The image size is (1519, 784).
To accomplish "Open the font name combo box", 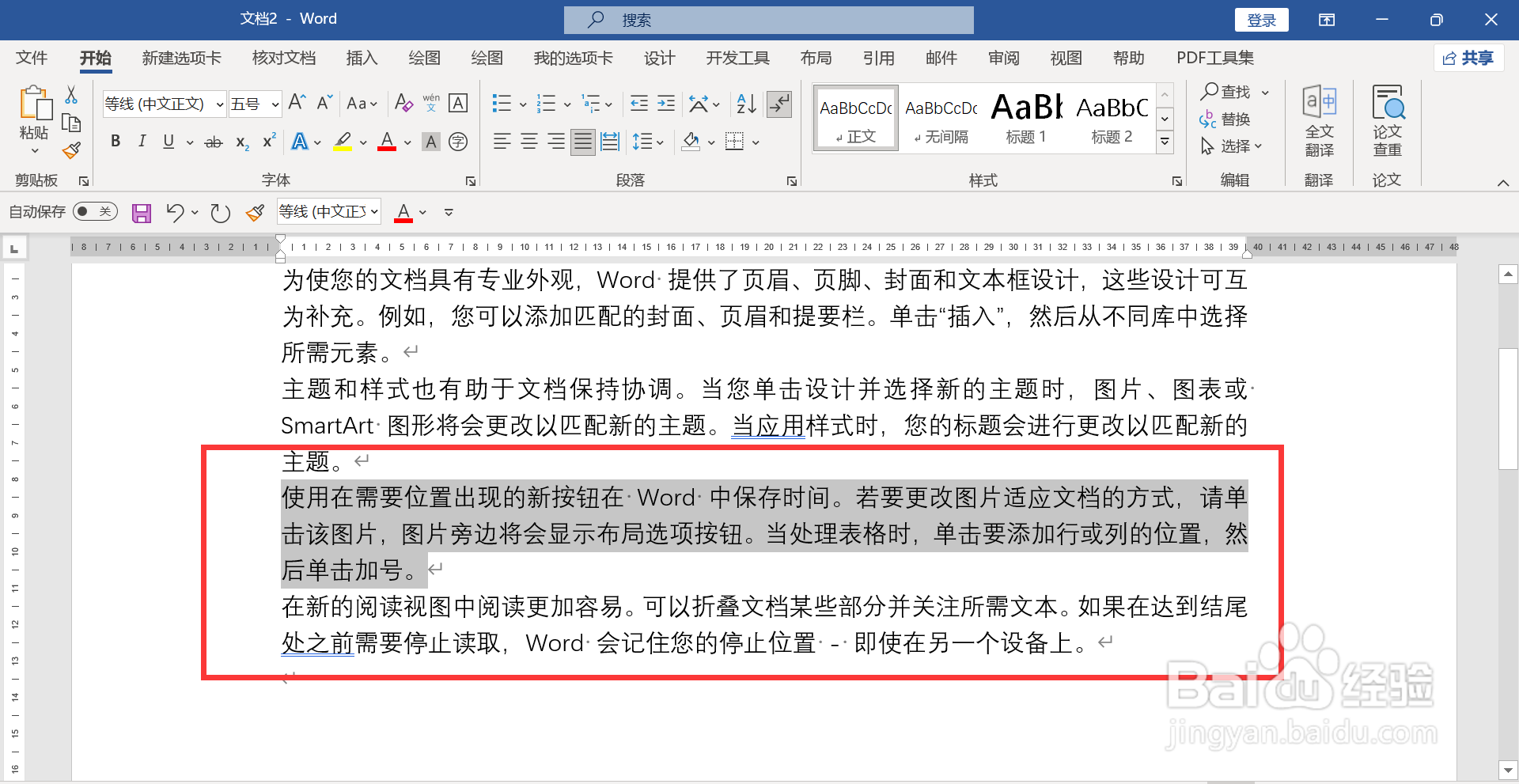I will point(165,104).
